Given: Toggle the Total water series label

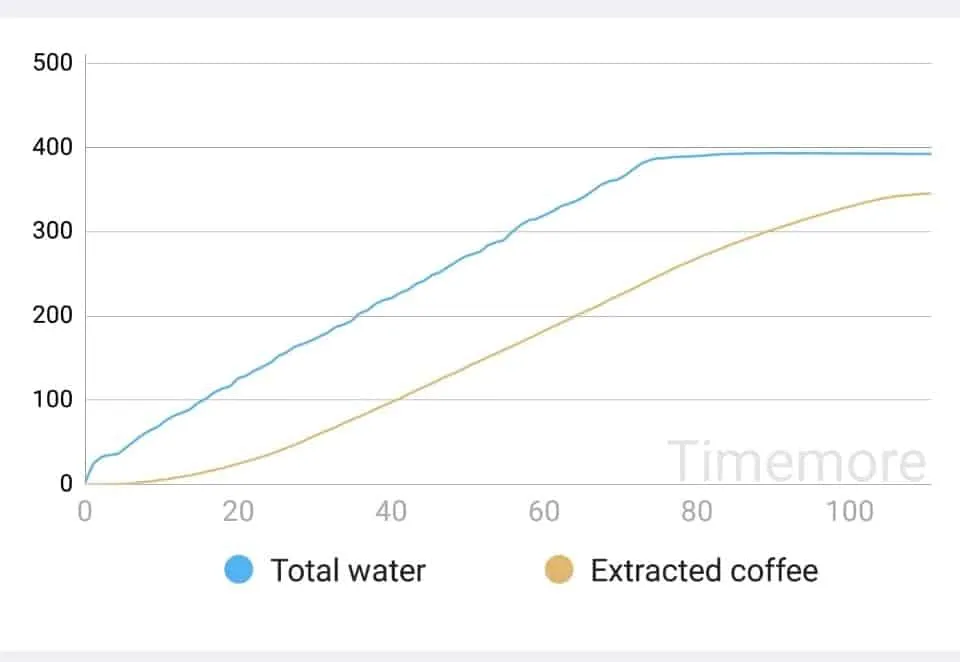Looking at the screenshot, I should (x=348, y=571).
